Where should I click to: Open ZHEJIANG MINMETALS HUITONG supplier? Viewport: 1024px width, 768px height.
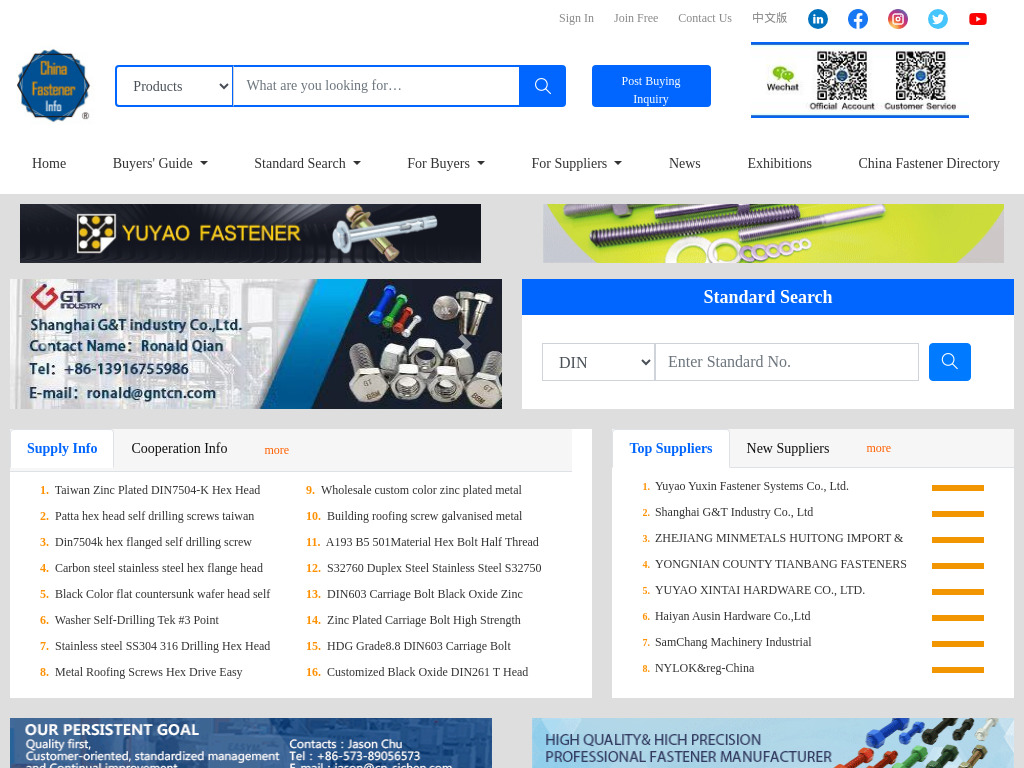point(779,538)
